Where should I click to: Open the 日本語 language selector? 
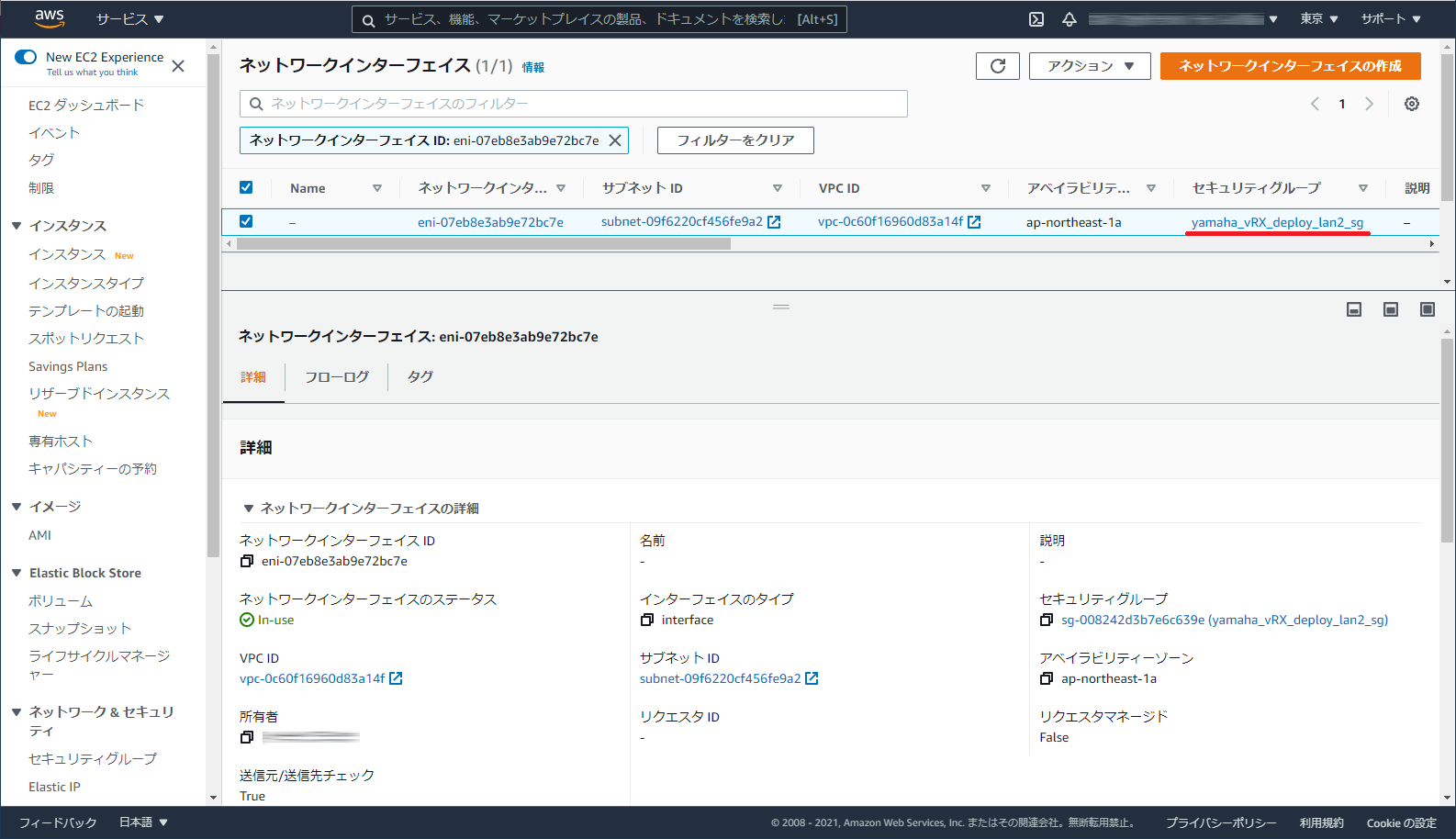[143, 822]
